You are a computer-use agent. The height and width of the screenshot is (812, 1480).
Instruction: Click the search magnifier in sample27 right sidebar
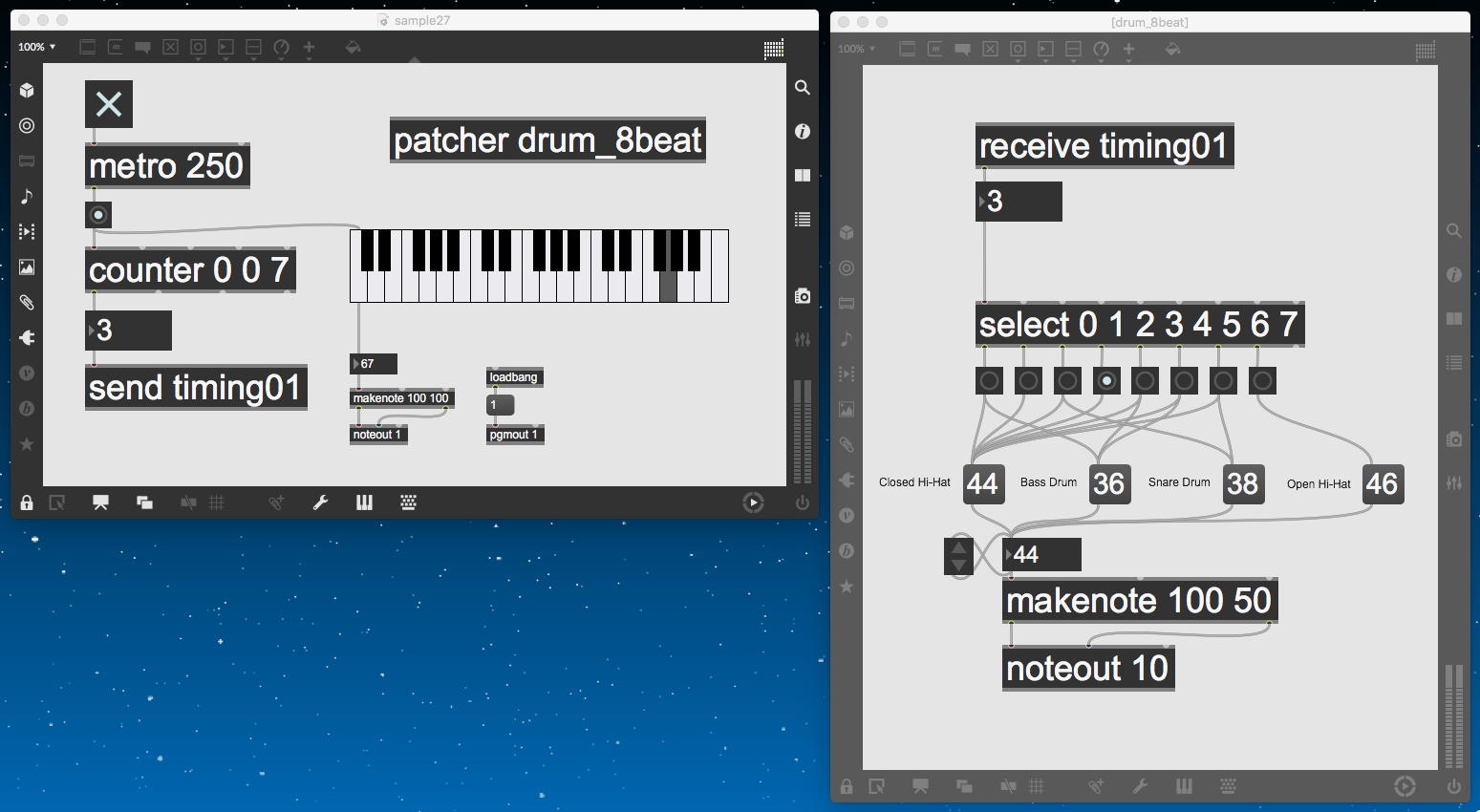pyautogui.click(x=803, y=88)
